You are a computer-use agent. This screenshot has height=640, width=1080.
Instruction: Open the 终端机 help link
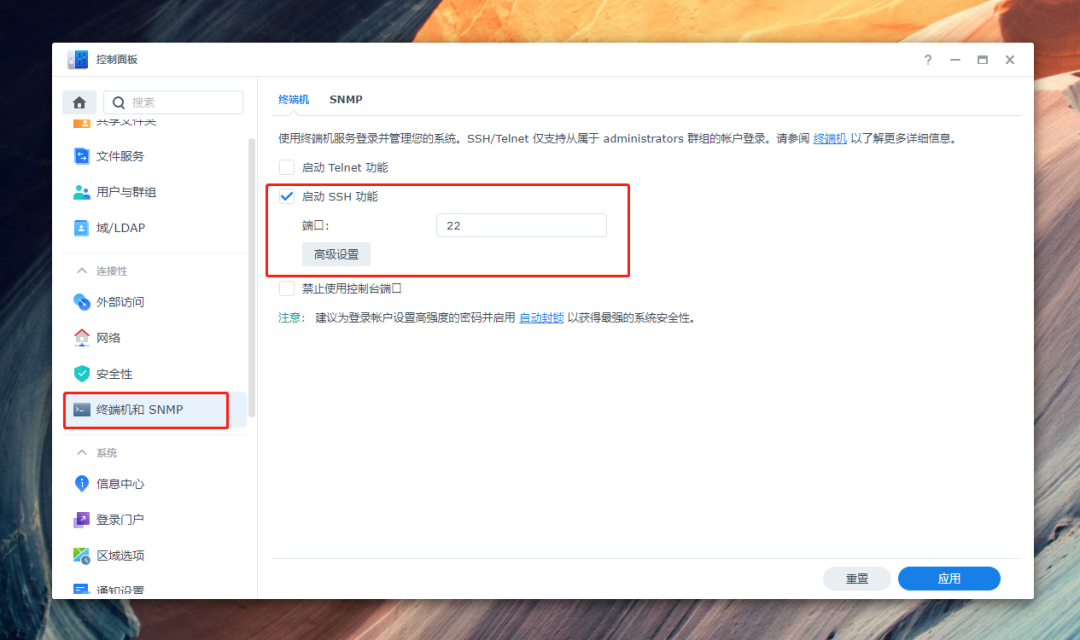click(829, 138)
